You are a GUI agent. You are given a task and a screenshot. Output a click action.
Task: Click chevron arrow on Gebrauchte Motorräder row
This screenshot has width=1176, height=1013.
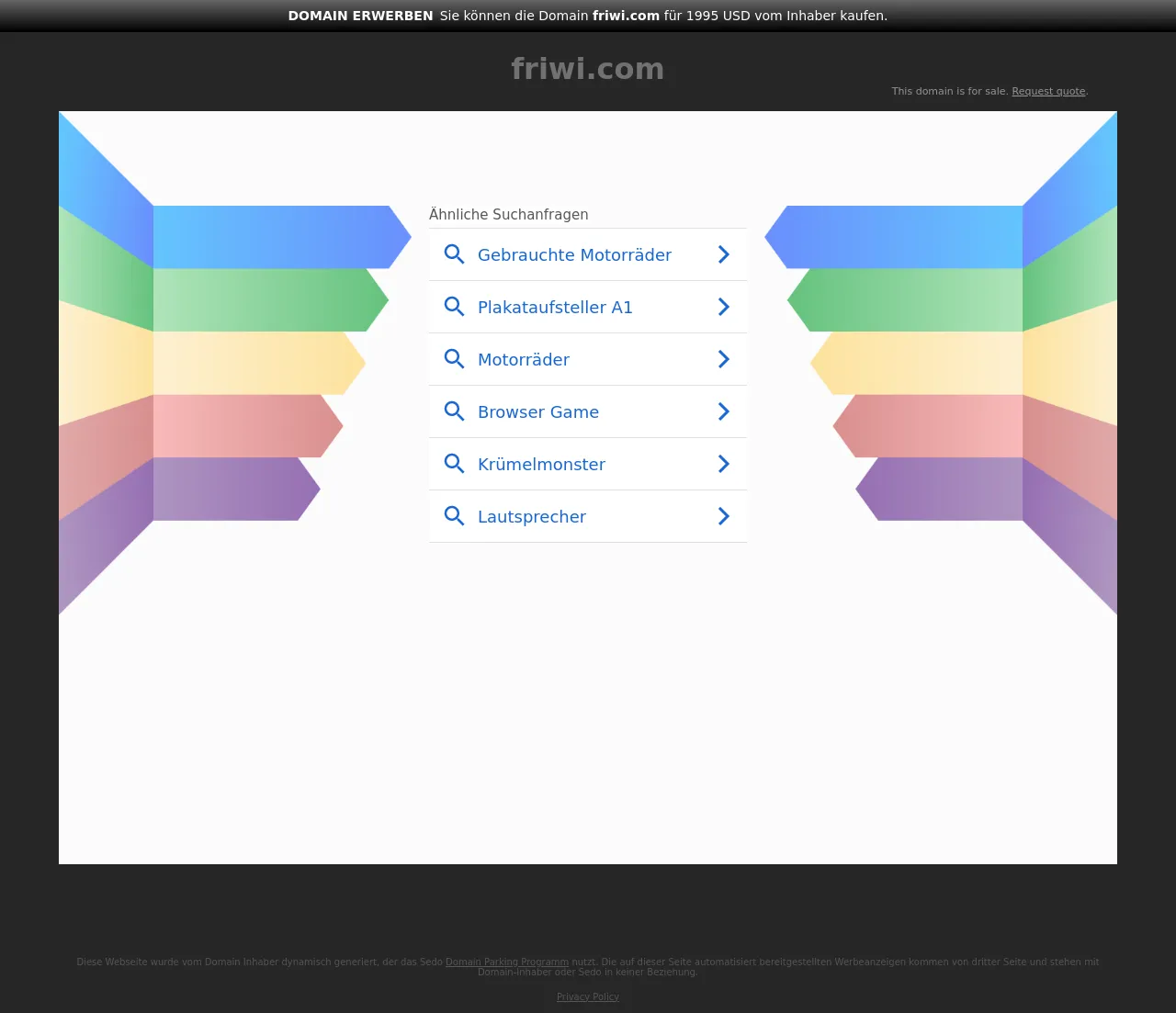[x=724, y=254]
